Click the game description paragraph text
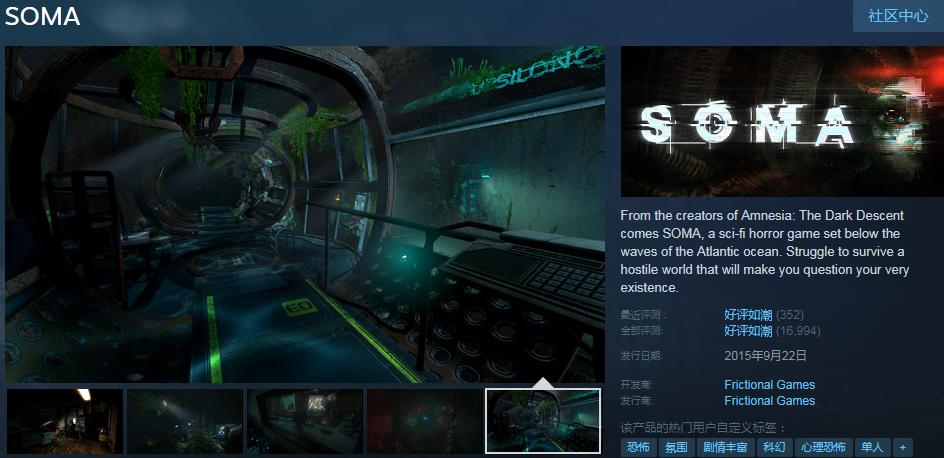 tap(765, 252)
